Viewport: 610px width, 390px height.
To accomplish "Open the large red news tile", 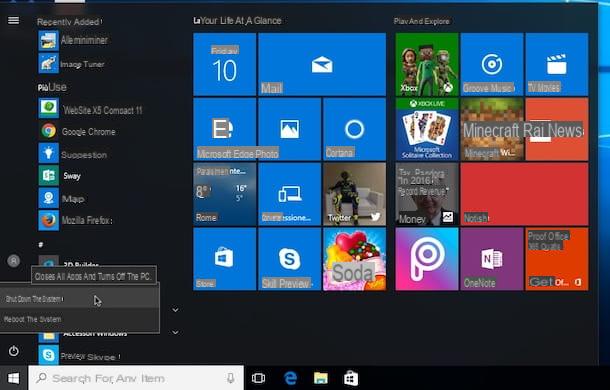I will [524, 194].
